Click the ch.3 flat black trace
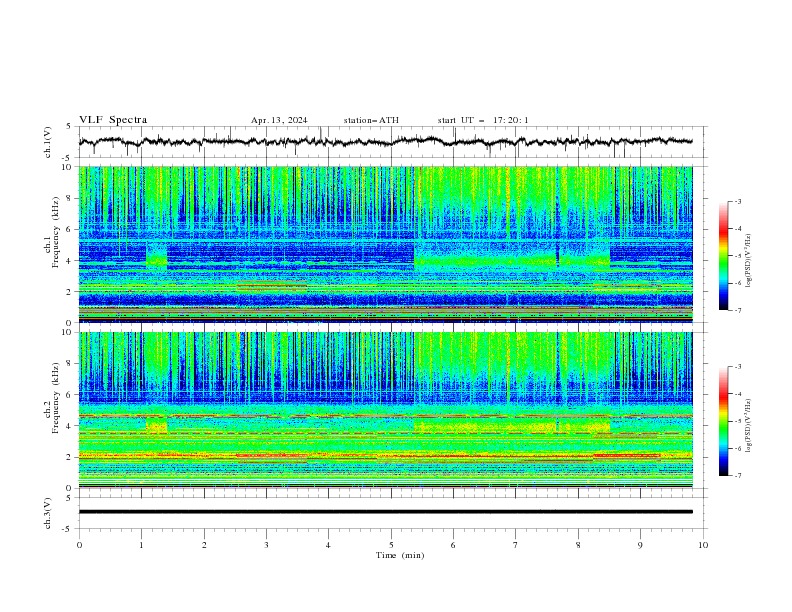Screen dimensions: 792x612 (x=385, y=512)
